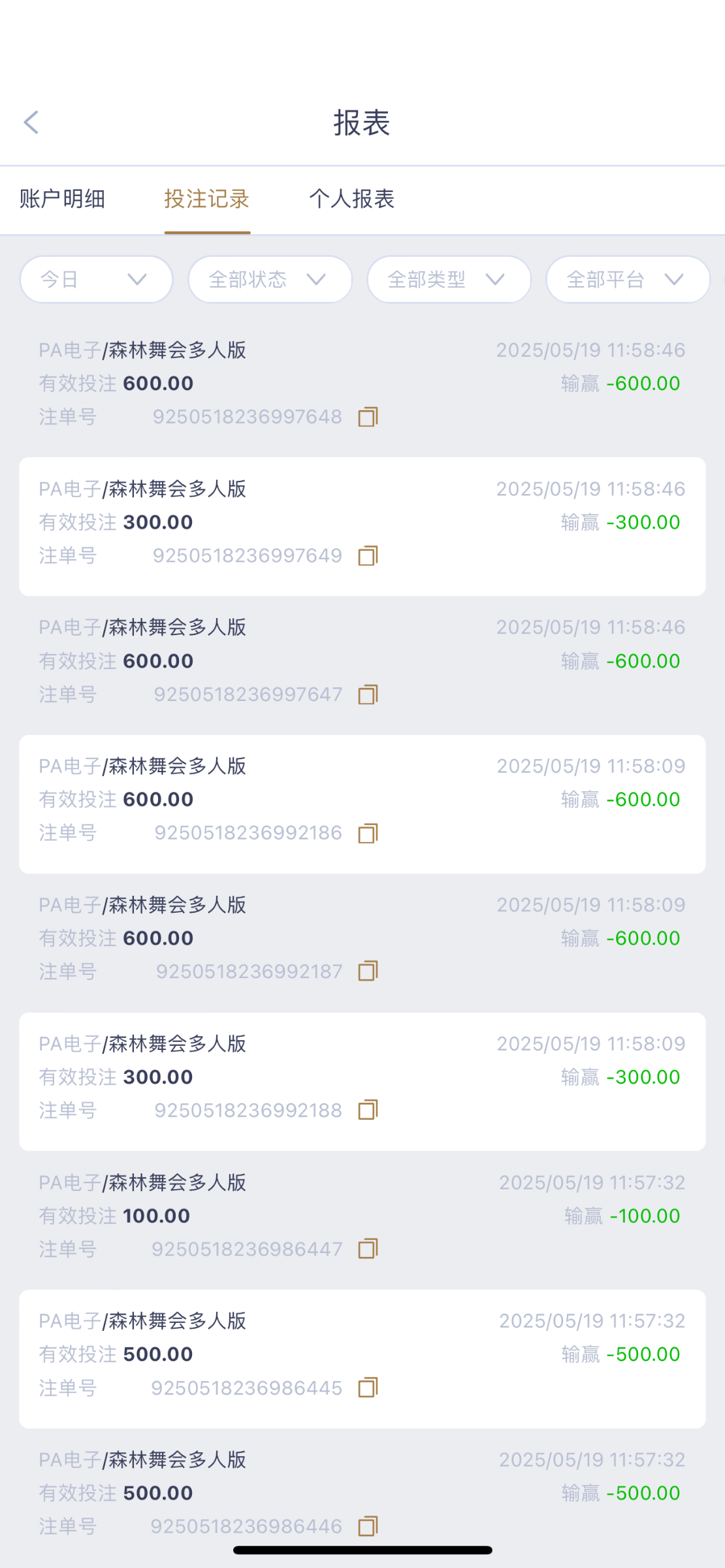Viewport: 725px width, 1568px height.
Task: Open the 今日 date filter dropdown
Action: tap(96, 280)
